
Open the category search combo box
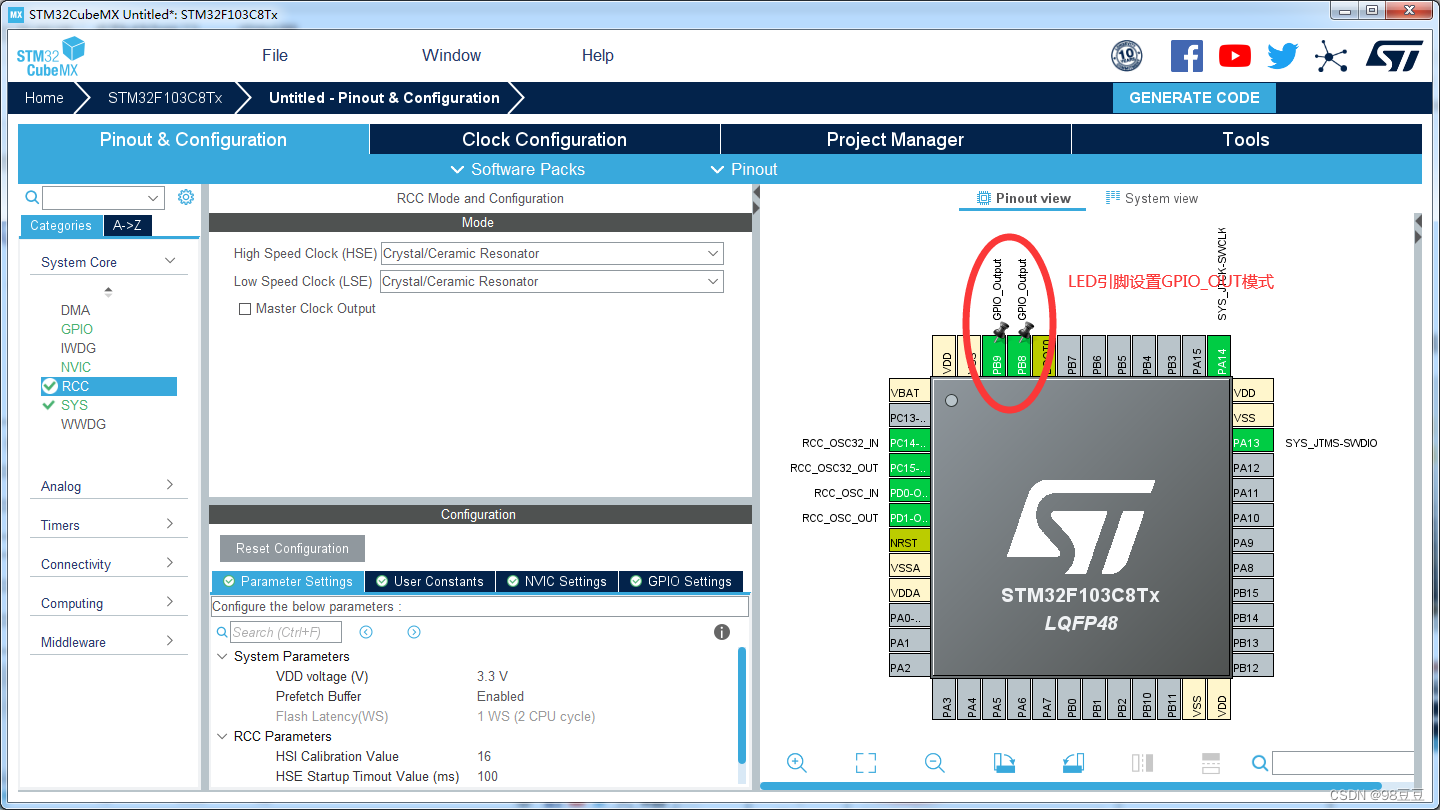(103, 197)
